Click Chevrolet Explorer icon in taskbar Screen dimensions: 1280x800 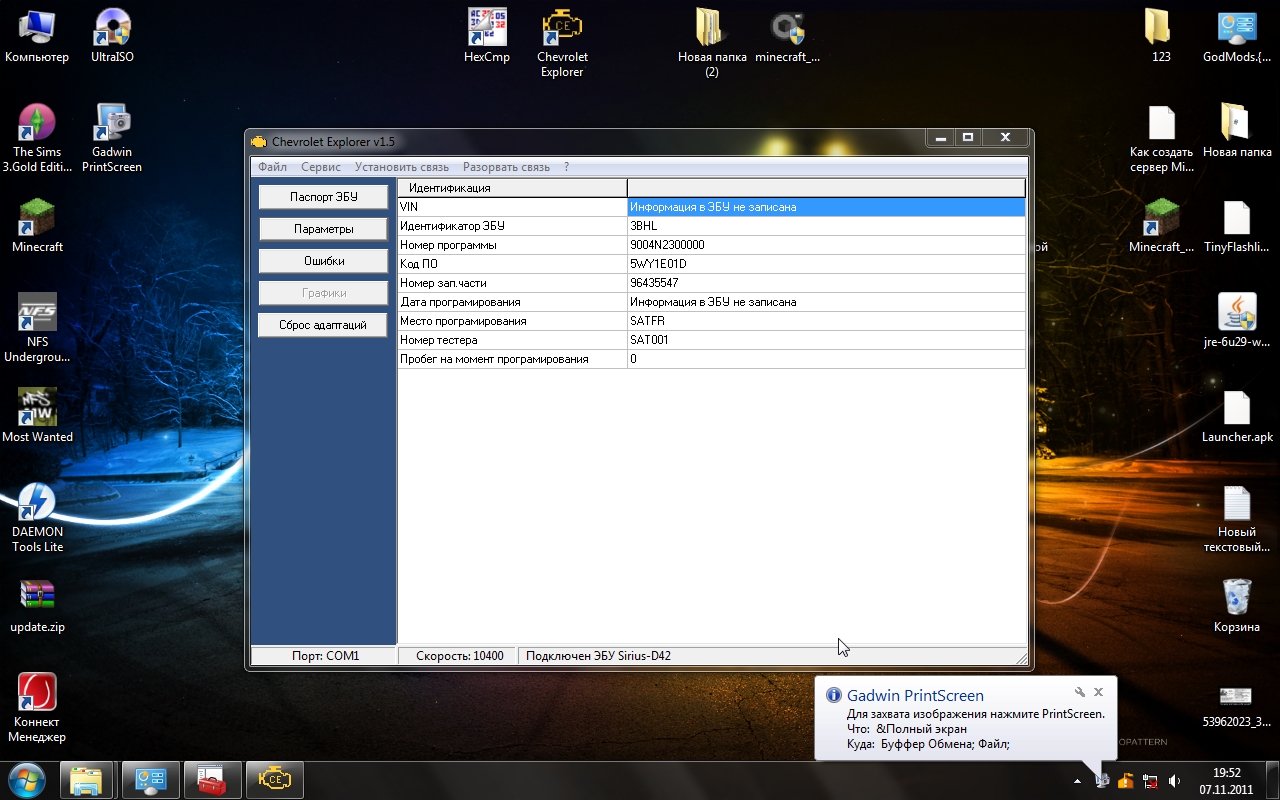274,779
